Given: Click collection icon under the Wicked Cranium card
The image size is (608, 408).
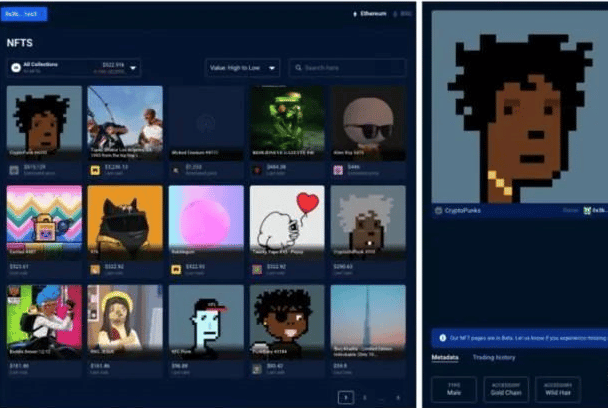Looking at the screenshot, I should (176, 170).
